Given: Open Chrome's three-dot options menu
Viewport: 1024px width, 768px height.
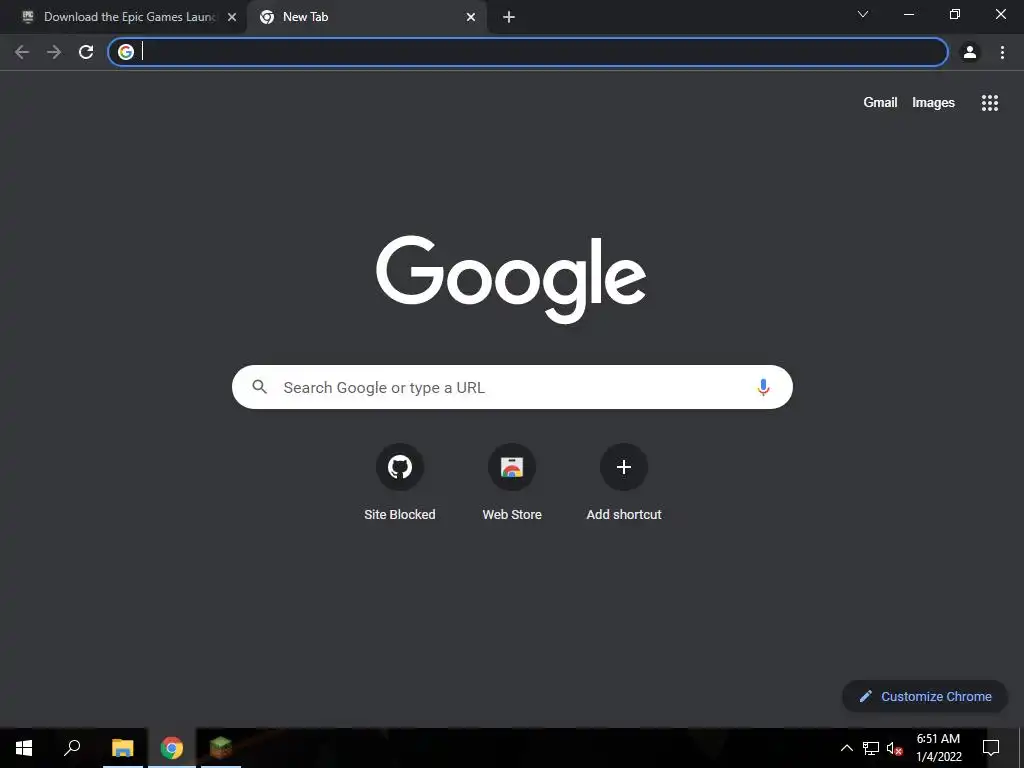Looking at the screenshot, I should (x=1002, y=52).
